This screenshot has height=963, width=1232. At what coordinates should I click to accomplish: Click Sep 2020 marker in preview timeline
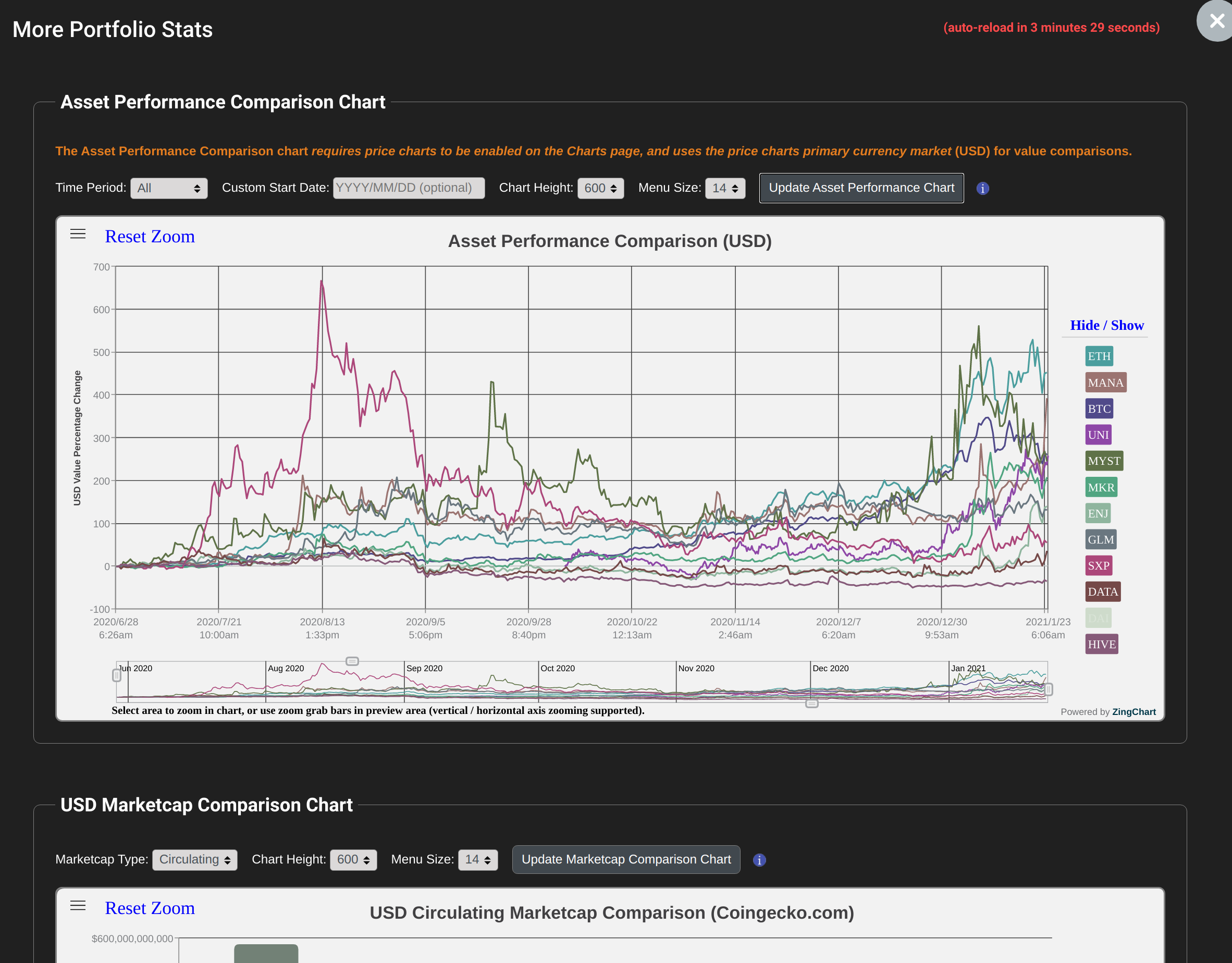[x=424, y=669]
